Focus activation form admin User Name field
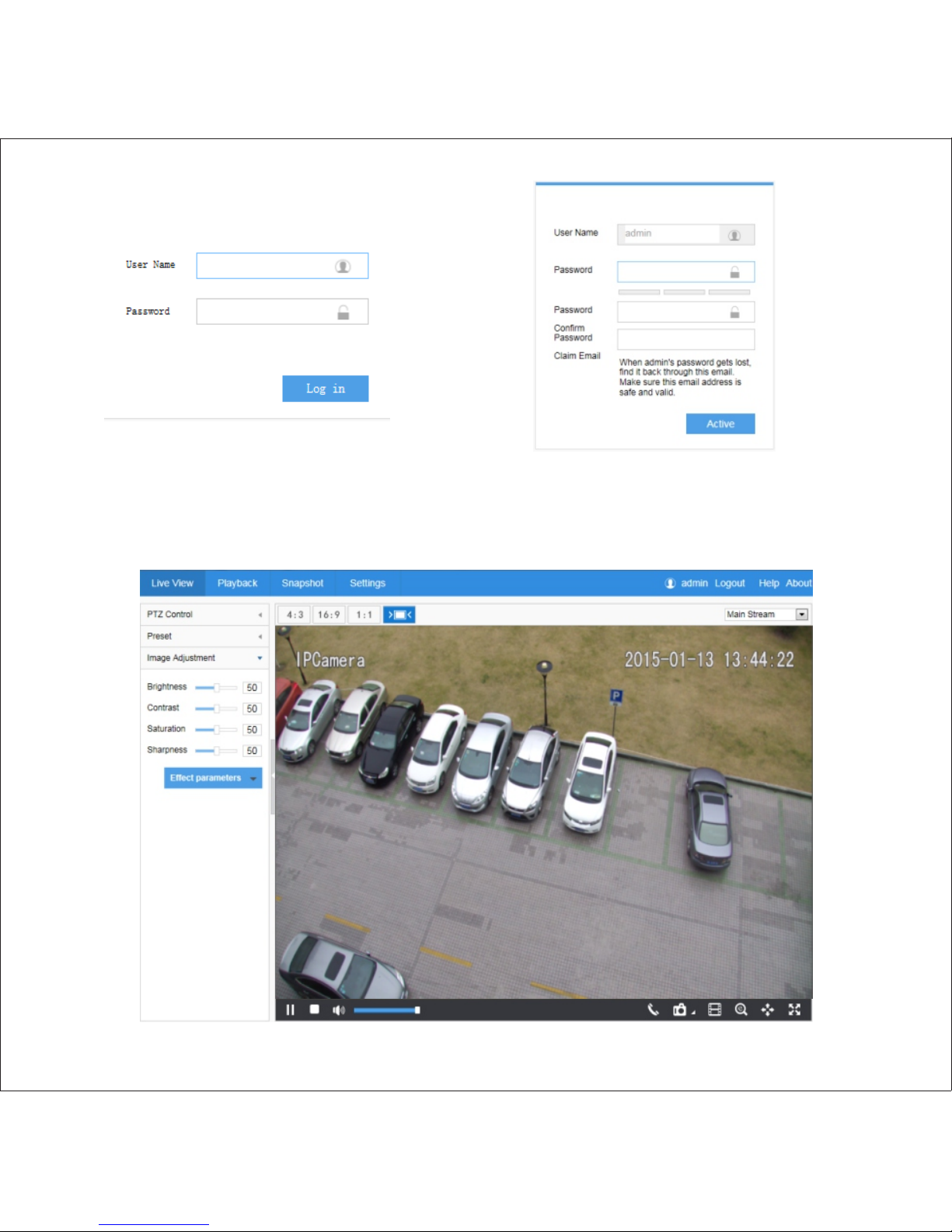 tap(686, 234)
